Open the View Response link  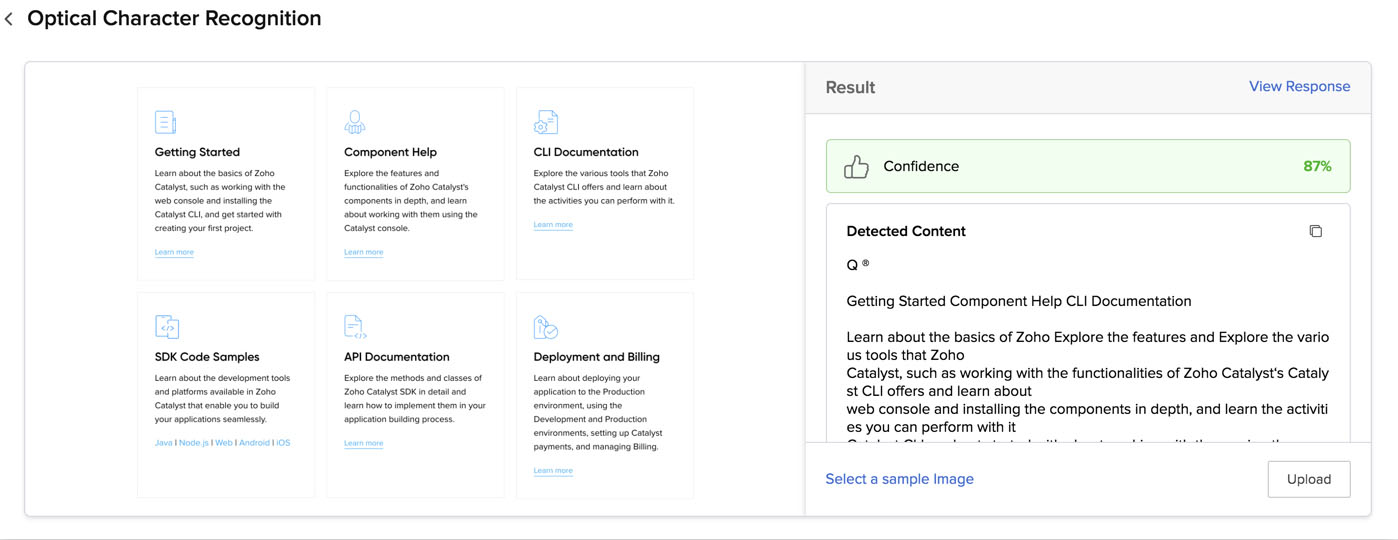[1299, 87]
